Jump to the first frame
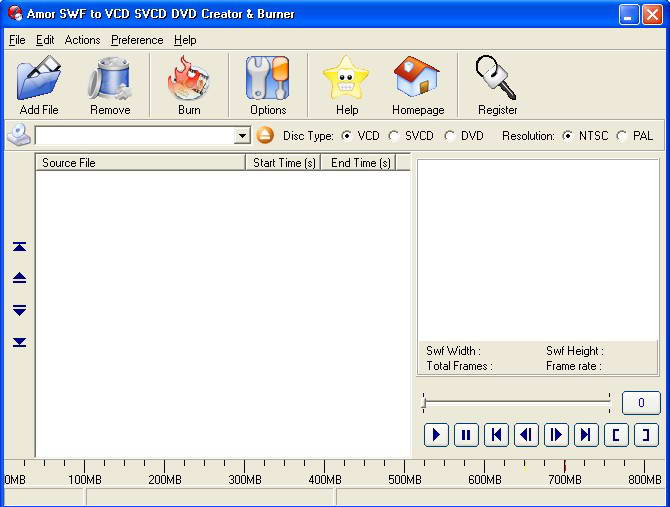670x507 pixels. coord(496,435)
